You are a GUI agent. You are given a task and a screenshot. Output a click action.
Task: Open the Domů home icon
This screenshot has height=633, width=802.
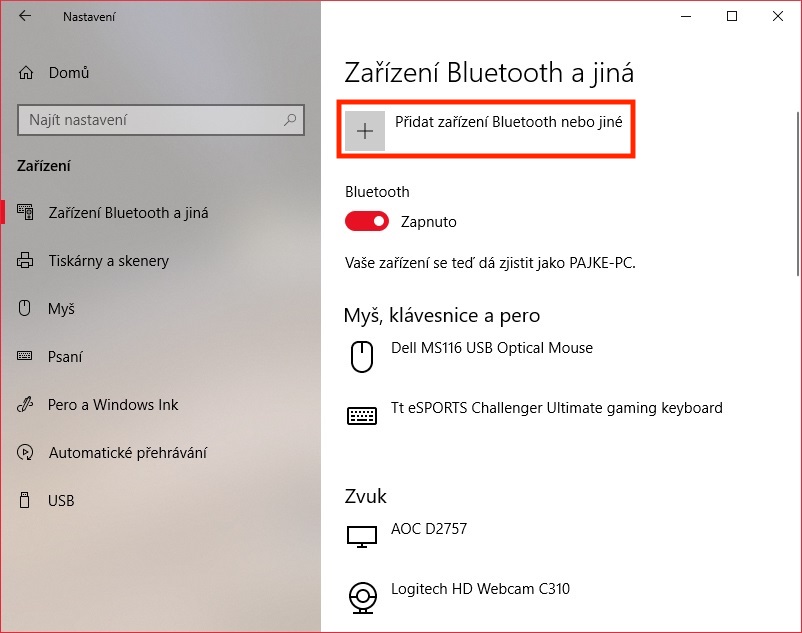click(26, 73)
